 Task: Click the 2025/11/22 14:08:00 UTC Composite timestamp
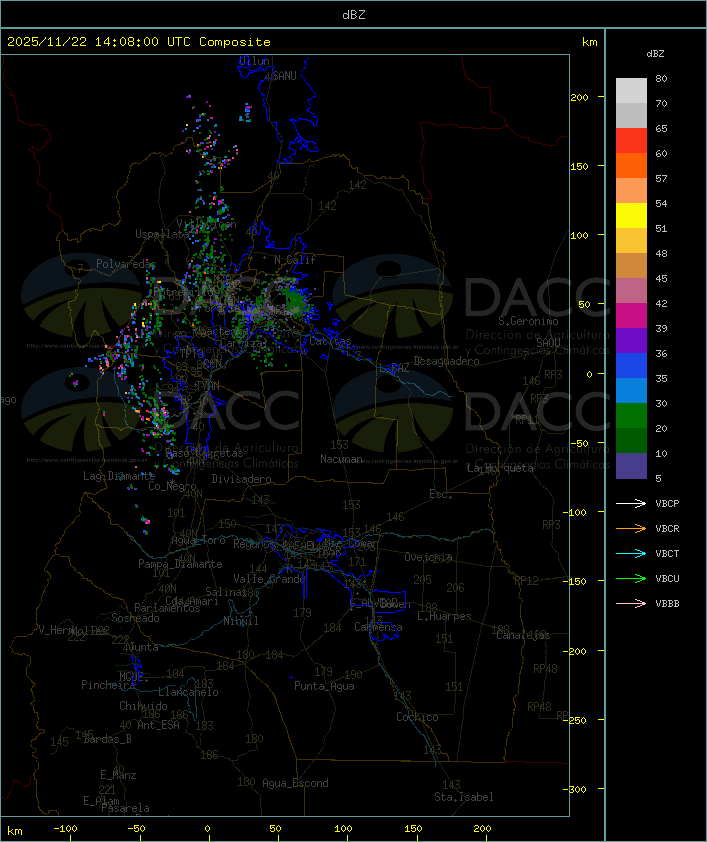pos(139,41)
